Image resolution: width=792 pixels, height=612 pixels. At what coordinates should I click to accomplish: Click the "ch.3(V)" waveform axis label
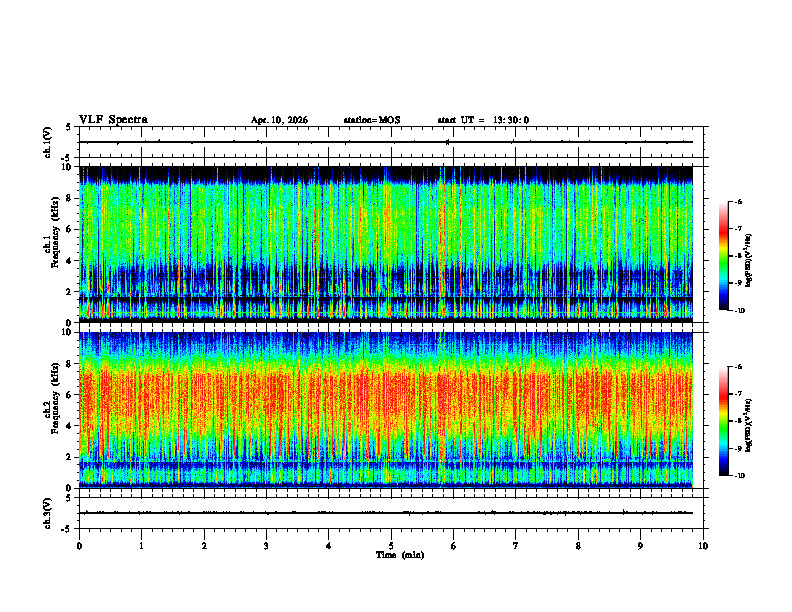(x=48, y=513)
